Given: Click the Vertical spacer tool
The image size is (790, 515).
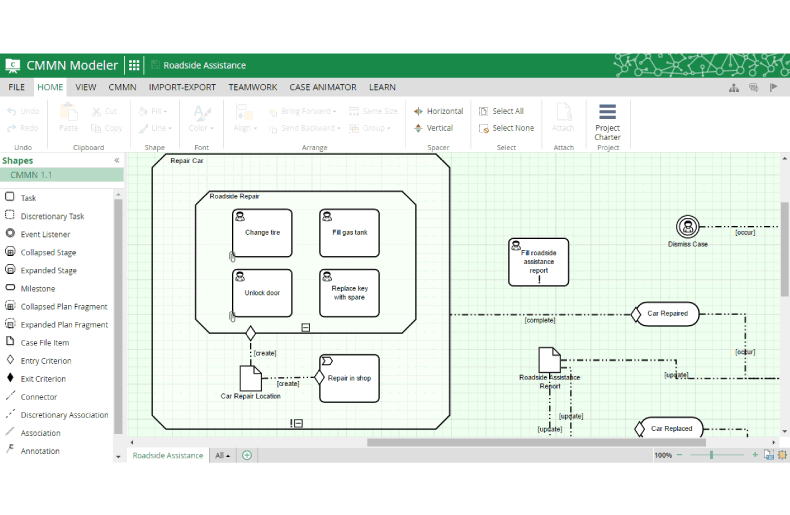Looking at the screenshot, I should (x=433, y=128).
